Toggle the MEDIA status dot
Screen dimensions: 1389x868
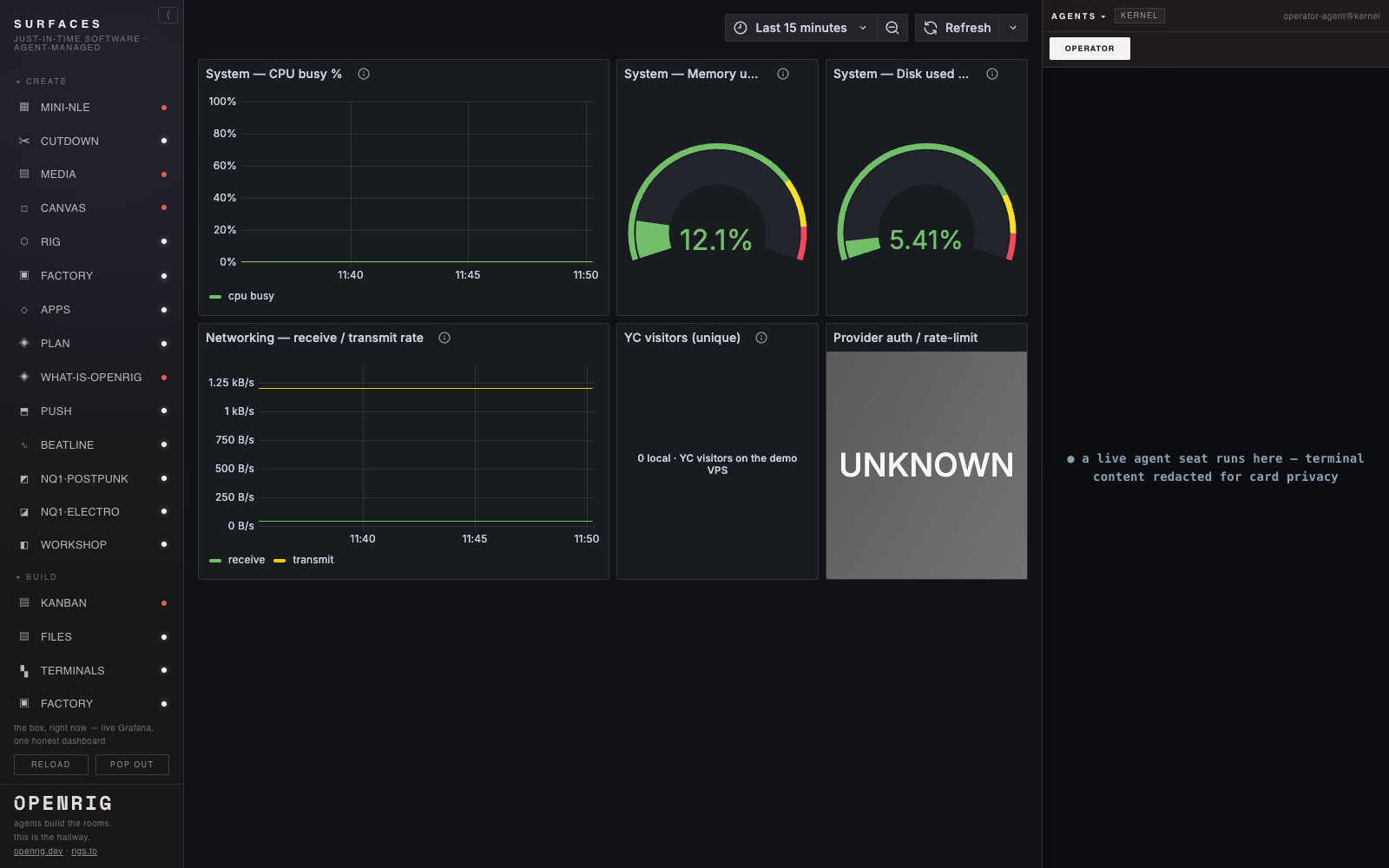(164, 174)
